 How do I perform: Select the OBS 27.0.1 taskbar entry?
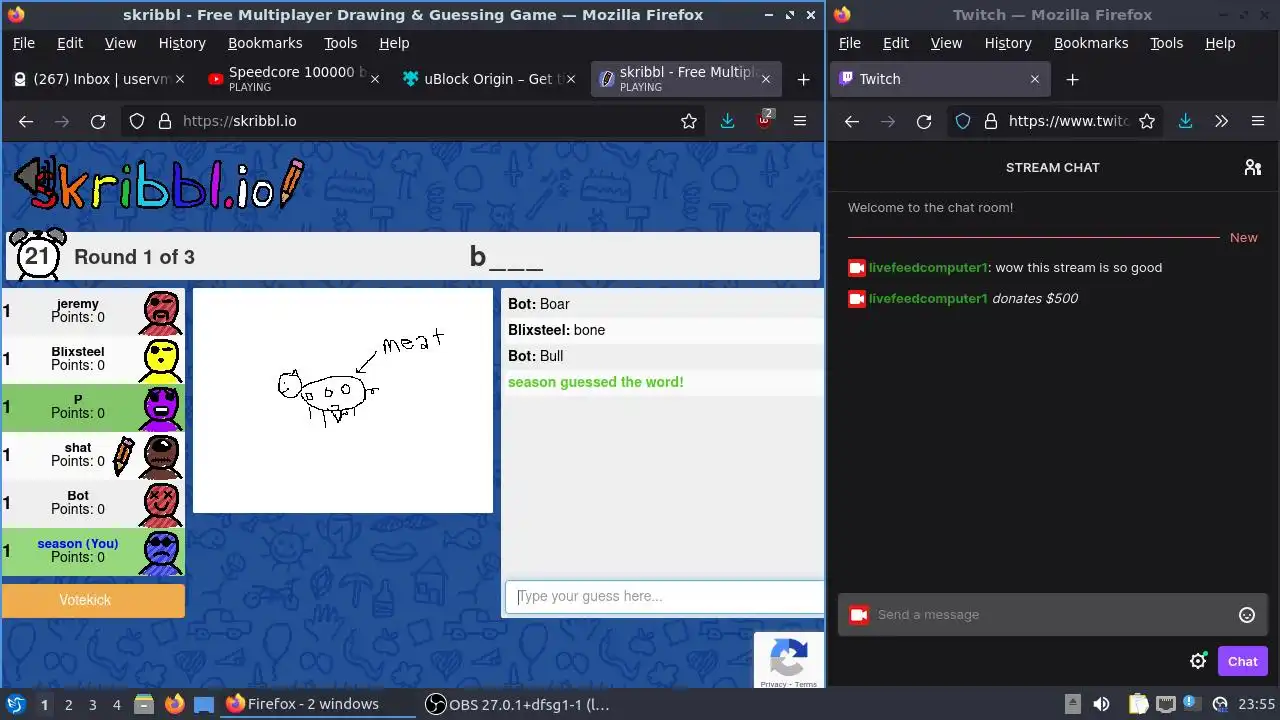pyautogui.click(x=519, y=704)
